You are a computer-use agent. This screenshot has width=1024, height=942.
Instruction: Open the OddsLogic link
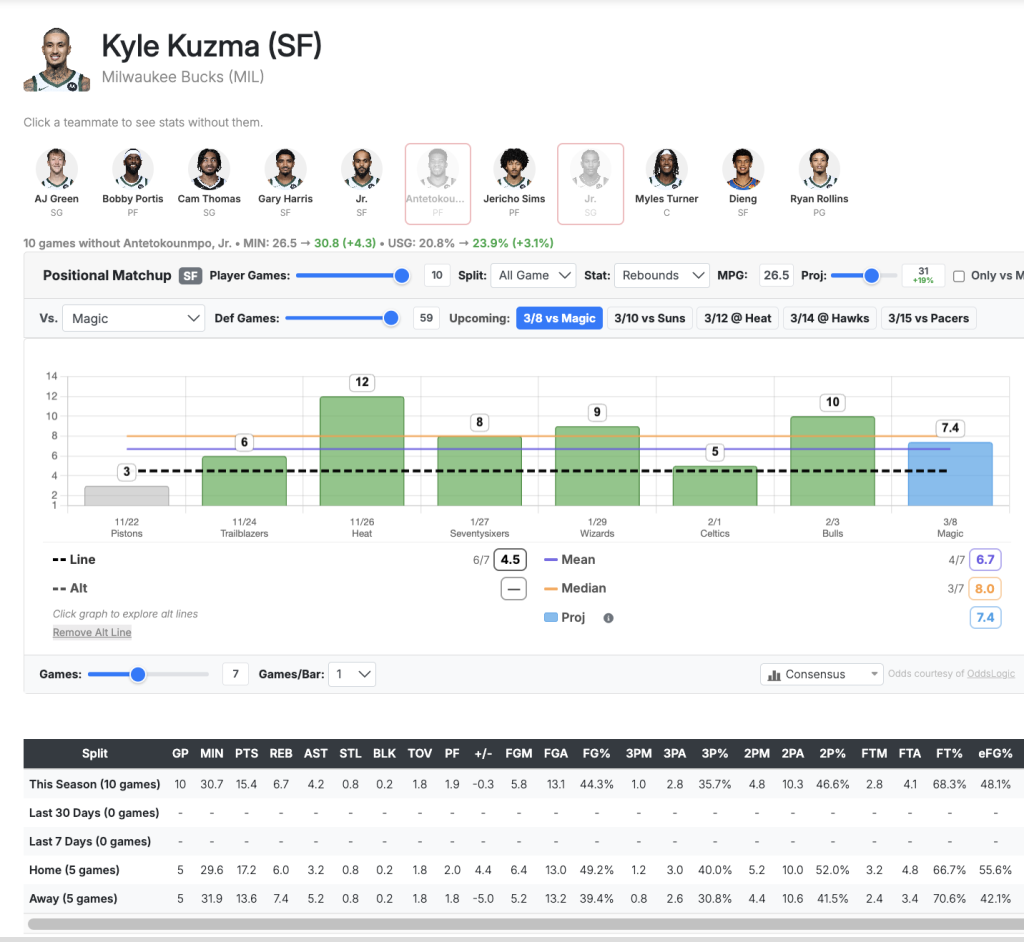(990, 674)
